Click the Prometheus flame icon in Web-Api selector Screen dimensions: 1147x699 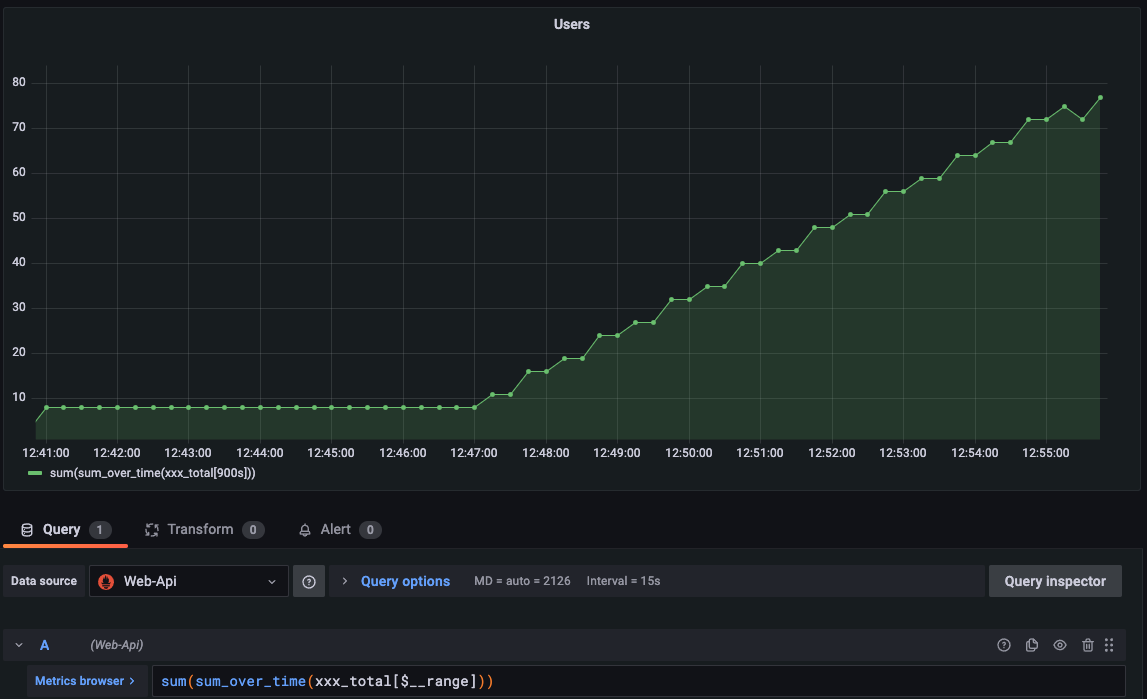(106, 581)
